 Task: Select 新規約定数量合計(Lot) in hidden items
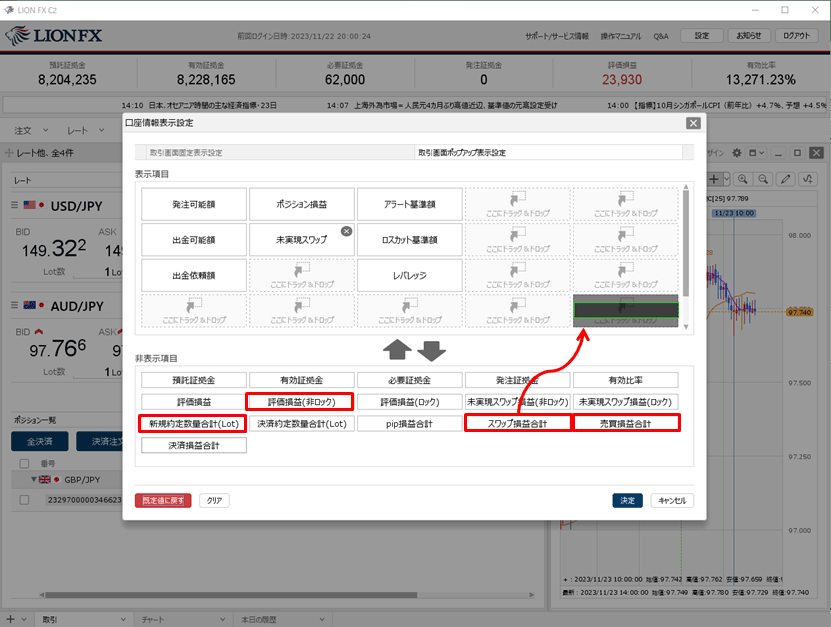point(193,423)
